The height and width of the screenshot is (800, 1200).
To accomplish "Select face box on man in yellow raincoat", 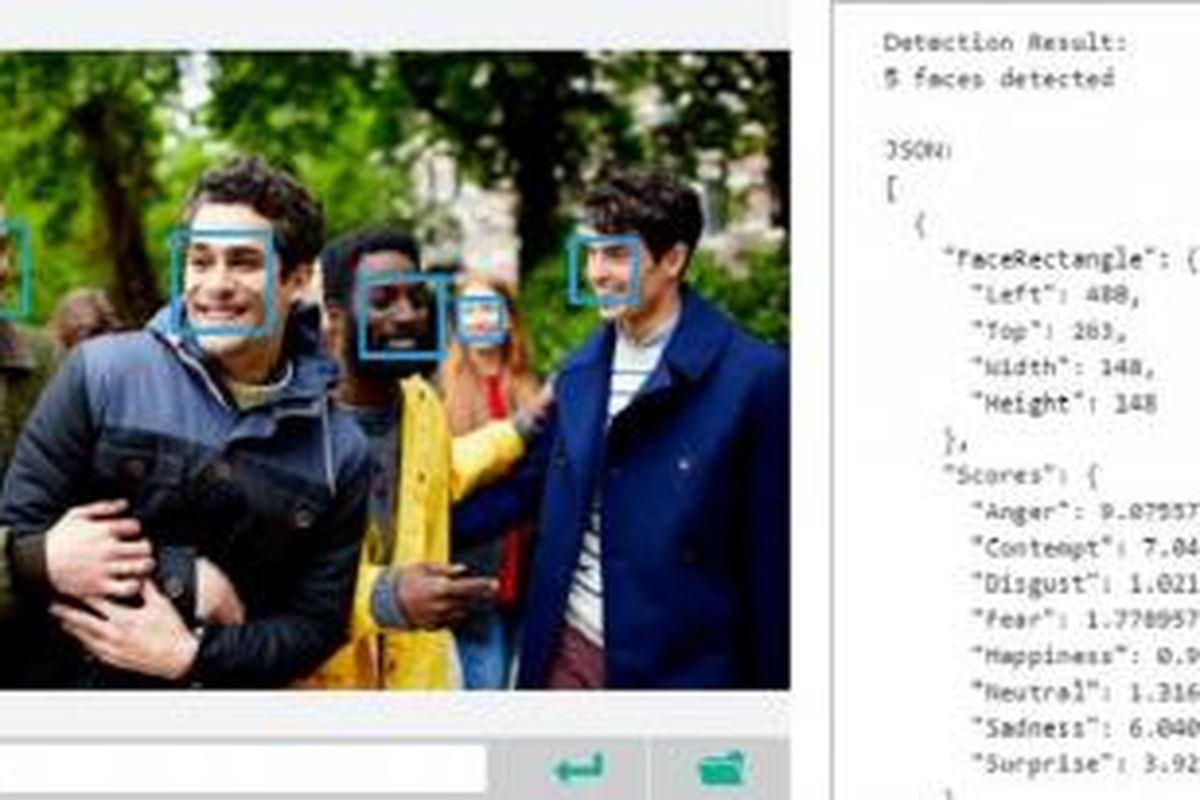I will tap(402, 316).
